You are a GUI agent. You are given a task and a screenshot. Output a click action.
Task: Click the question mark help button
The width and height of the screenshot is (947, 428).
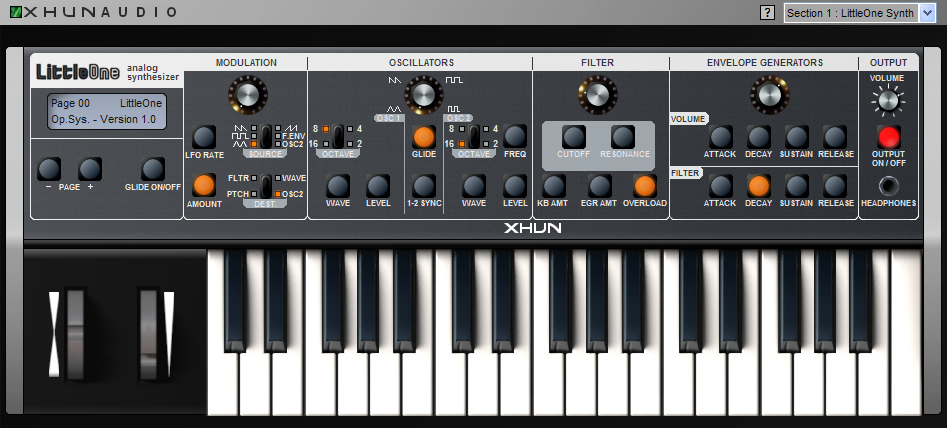(x=767, y=13)
